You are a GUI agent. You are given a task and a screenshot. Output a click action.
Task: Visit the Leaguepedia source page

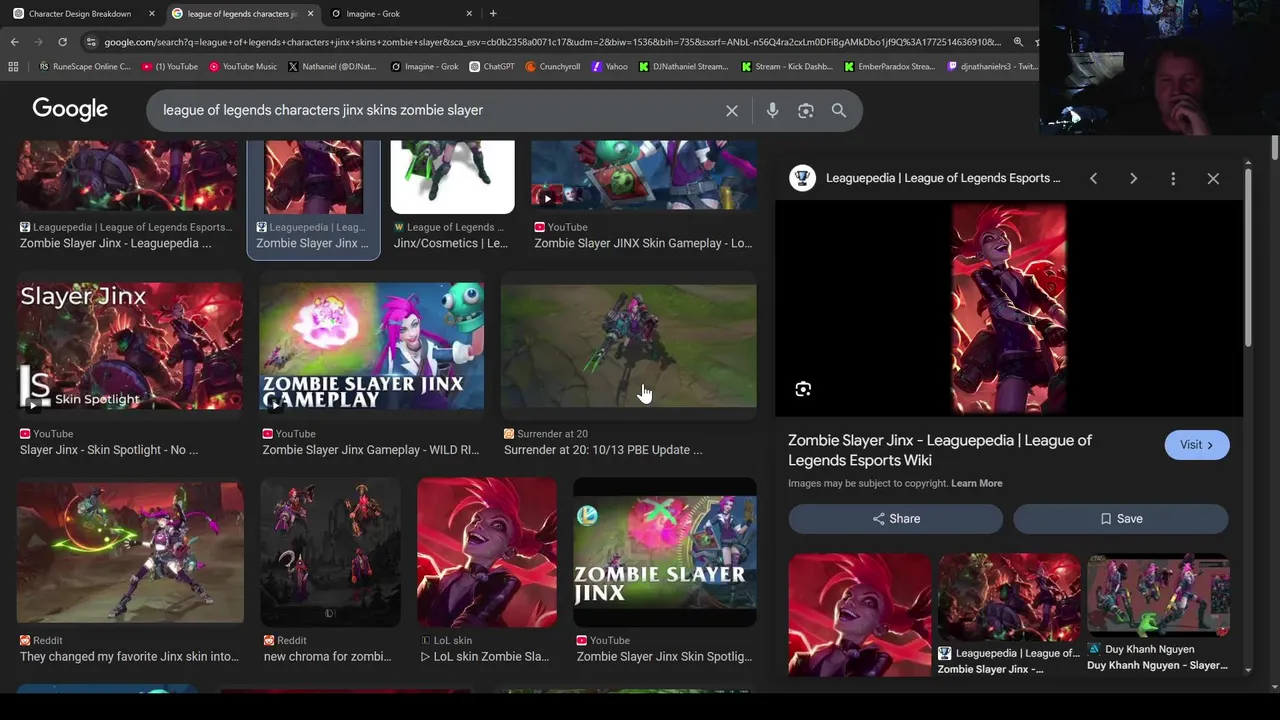click(x=1197, y=445)
